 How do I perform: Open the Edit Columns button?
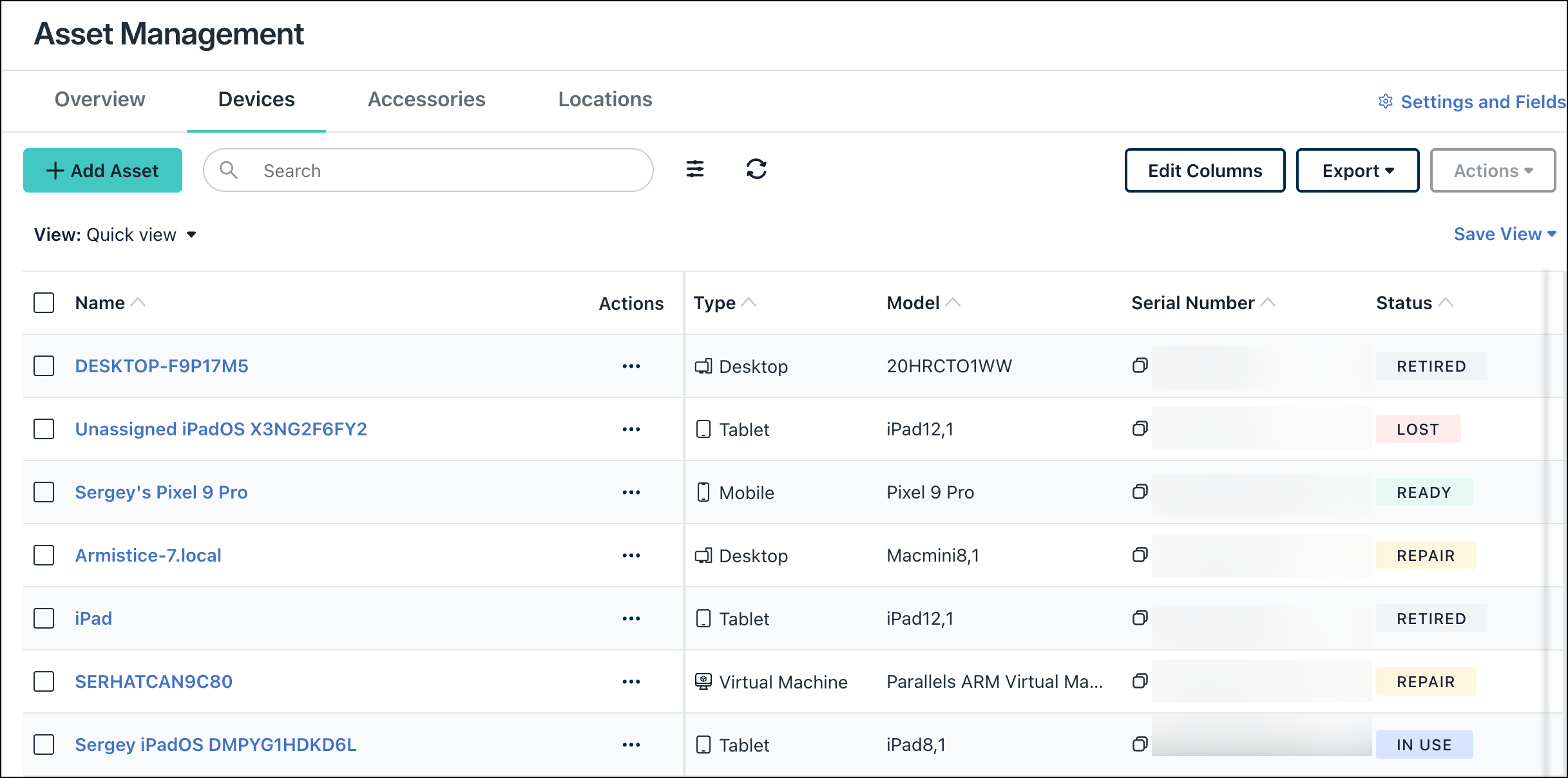[1204, 171]
